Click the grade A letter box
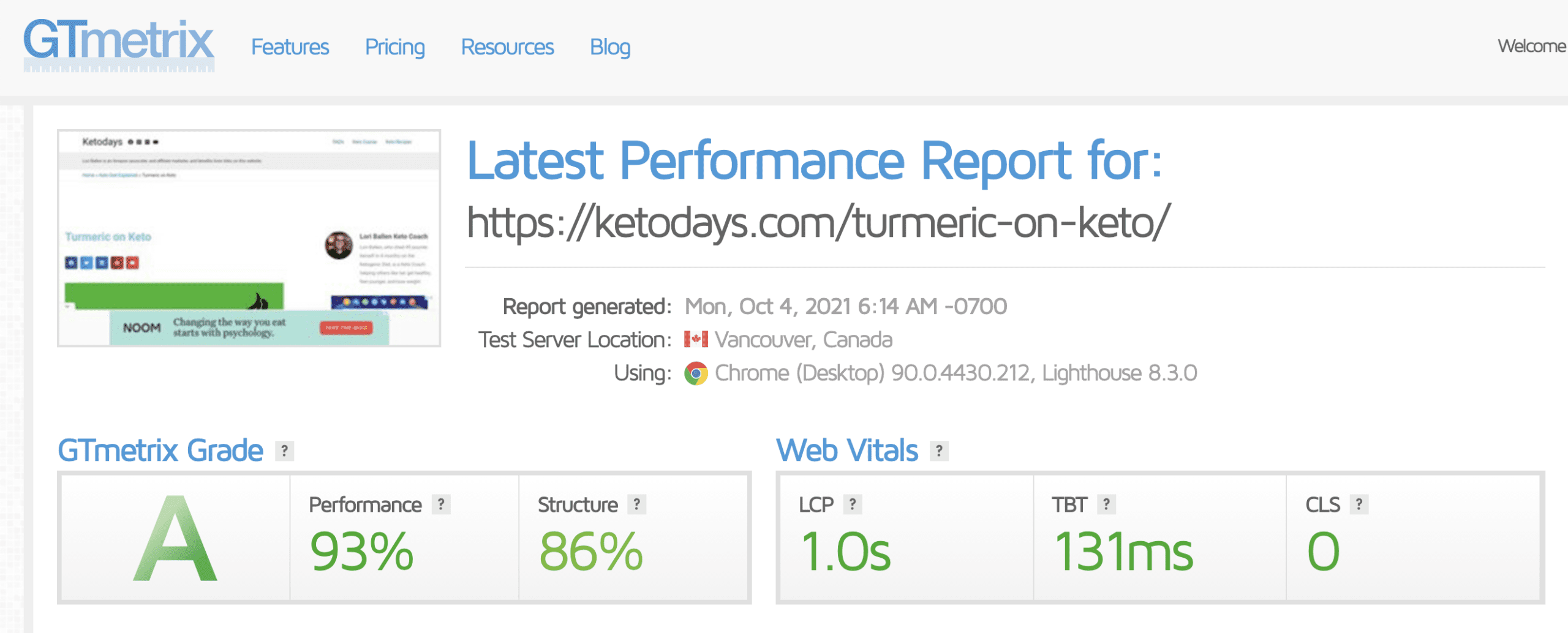 coord(176,538)
